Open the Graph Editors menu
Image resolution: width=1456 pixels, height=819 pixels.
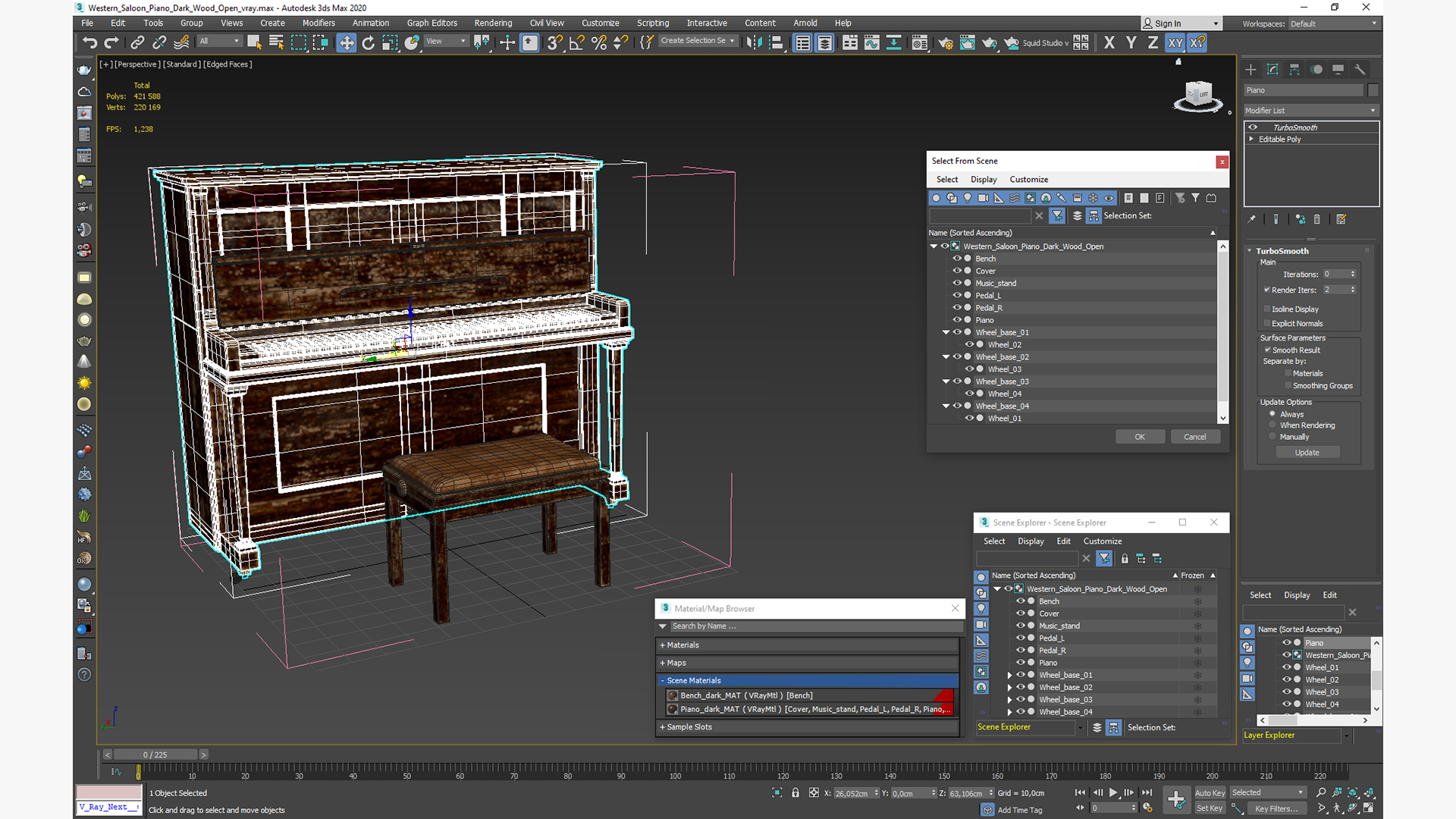point(432,23)
